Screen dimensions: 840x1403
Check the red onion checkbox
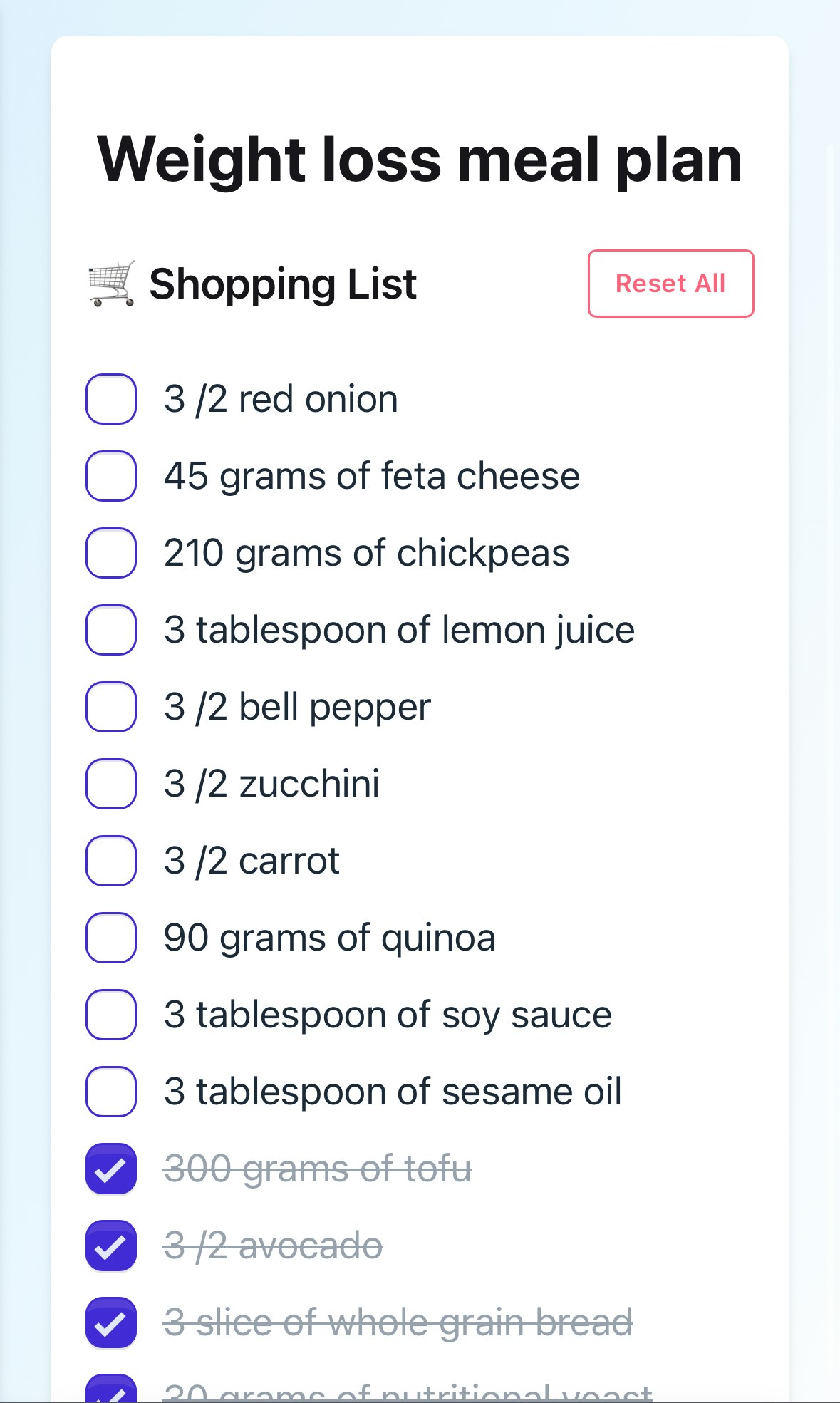pos(111,399)
